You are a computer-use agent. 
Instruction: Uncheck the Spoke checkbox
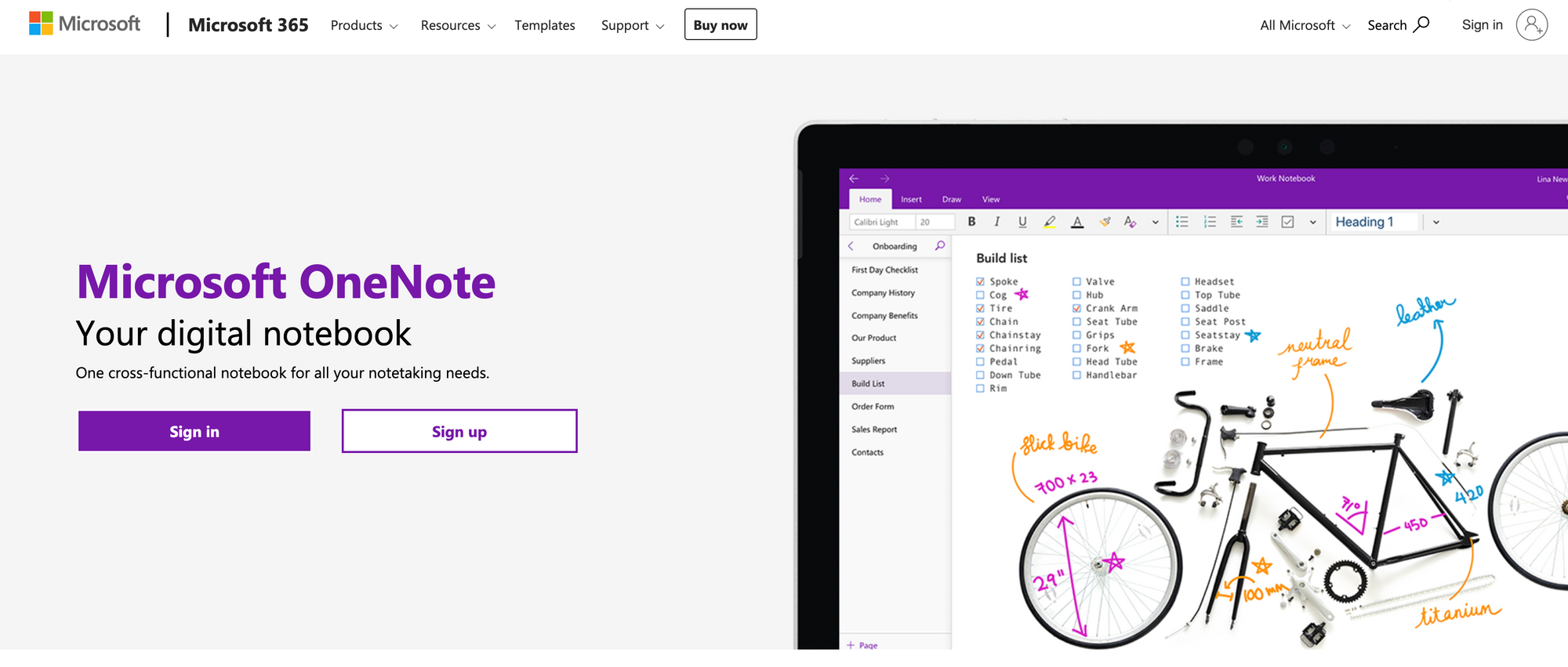click(x=980, y=281)
